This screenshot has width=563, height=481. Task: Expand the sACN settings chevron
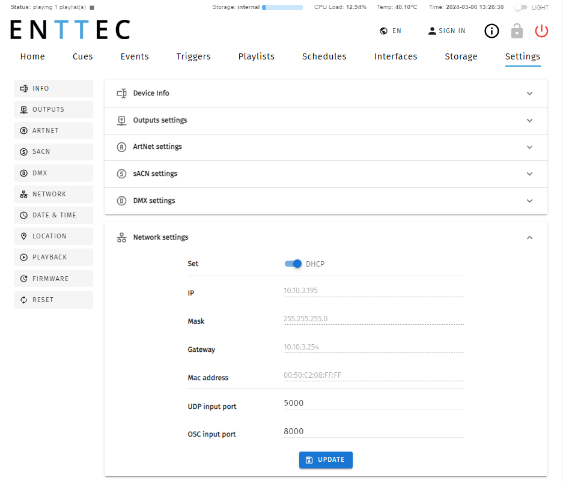coord(530,174)
